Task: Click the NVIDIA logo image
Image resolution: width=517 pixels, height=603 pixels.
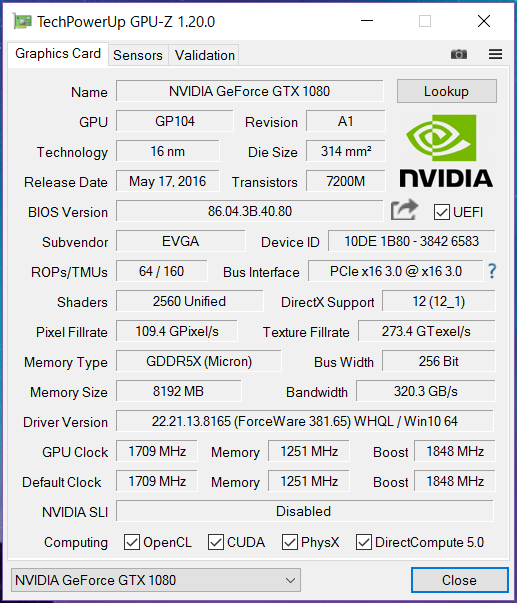Action: coord(446,151)
